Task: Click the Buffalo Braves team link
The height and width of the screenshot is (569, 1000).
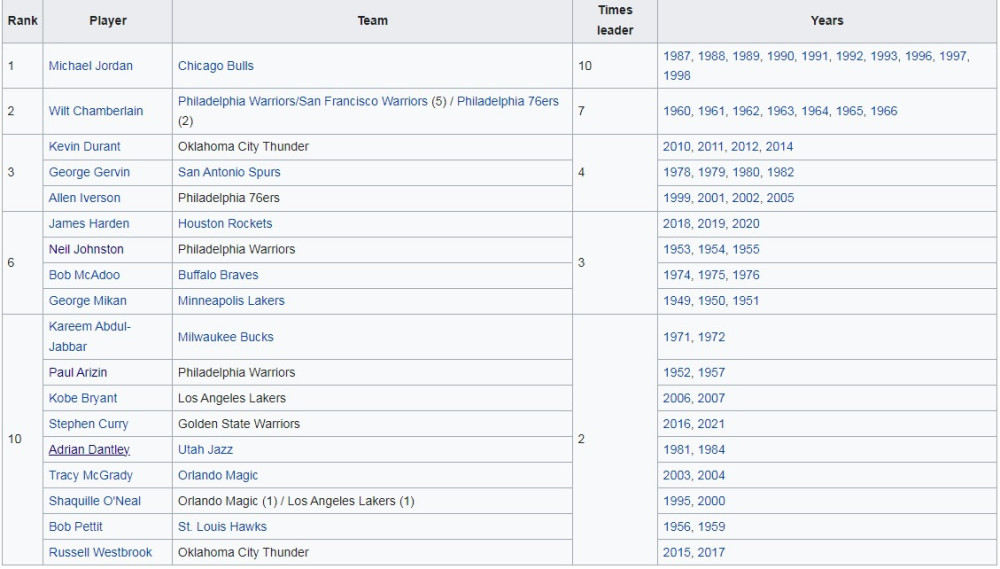Action: [x=217, y=275]
